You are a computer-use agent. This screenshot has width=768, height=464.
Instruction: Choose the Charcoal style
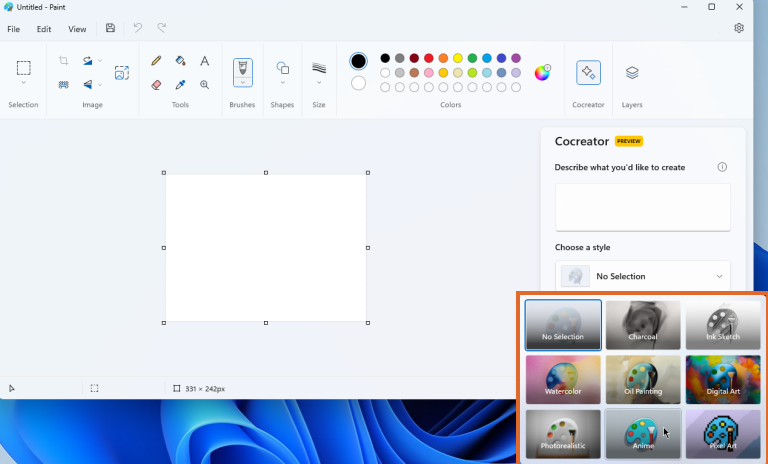(643, 325)
